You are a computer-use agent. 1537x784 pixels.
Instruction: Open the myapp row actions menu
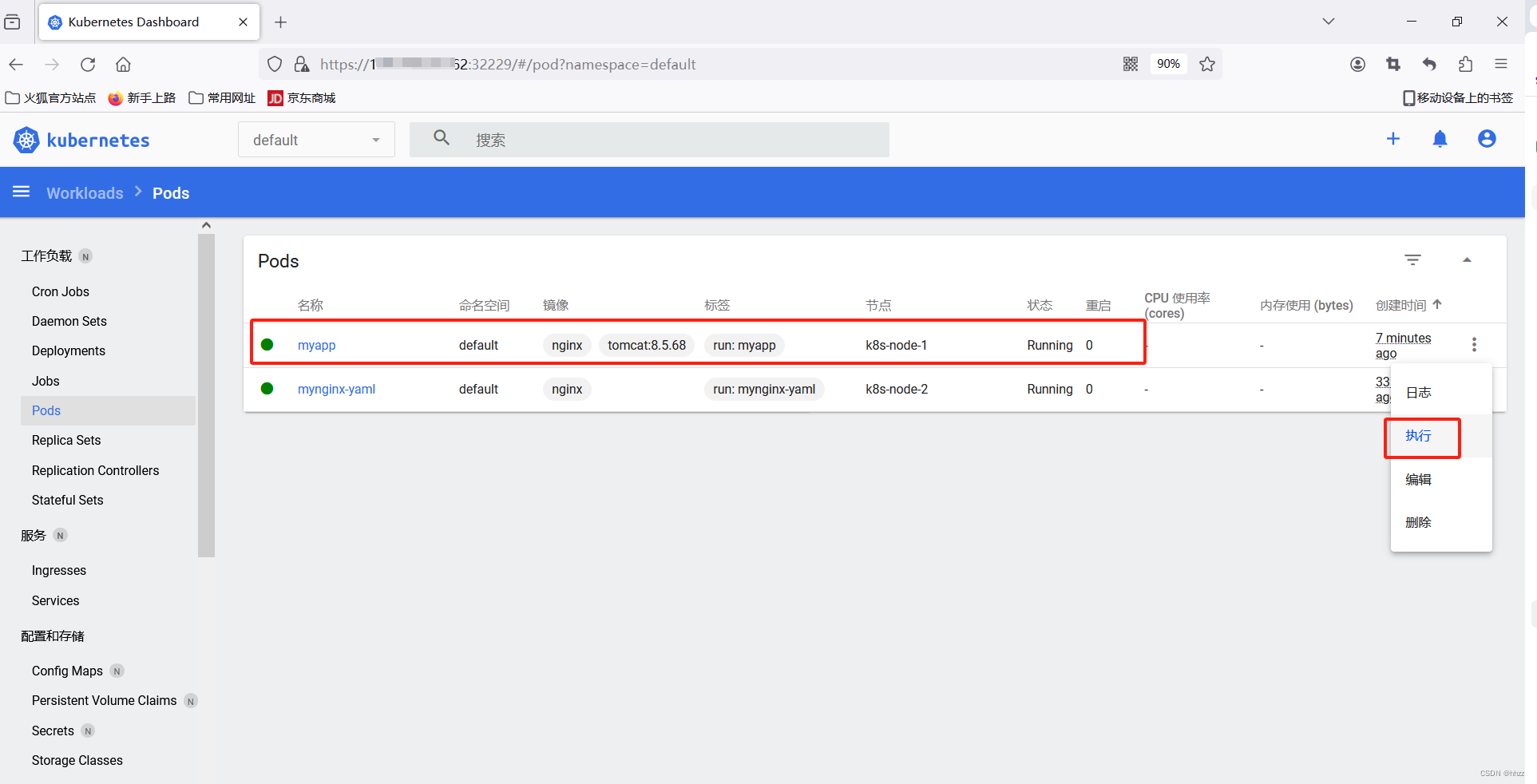(x=1474, y=344)
